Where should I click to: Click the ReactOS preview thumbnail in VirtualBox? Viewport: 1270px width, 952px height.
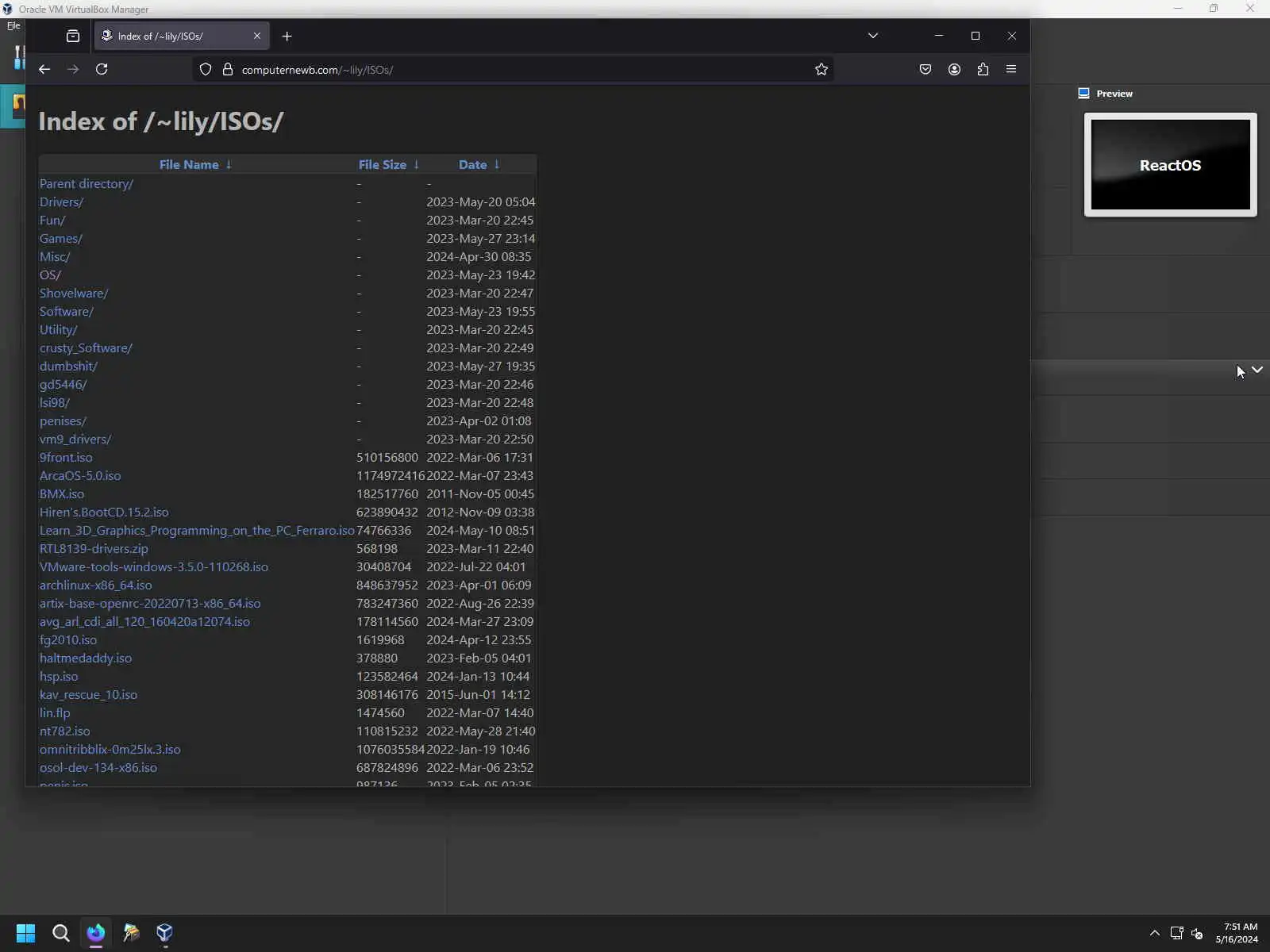[1171, 165]
